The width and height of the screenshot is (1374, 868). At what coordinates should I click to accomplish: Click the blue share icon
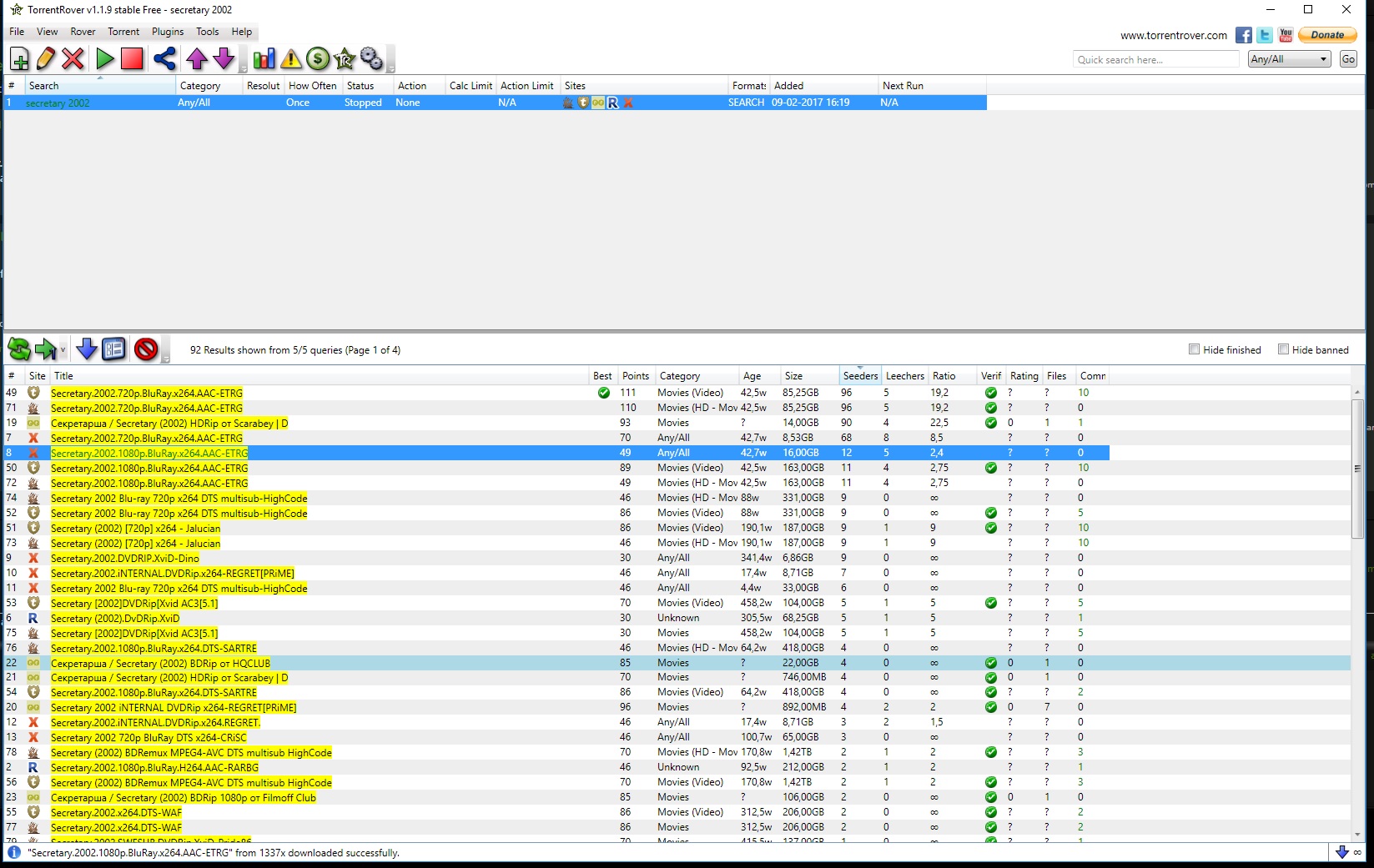[x=165, y=59]
